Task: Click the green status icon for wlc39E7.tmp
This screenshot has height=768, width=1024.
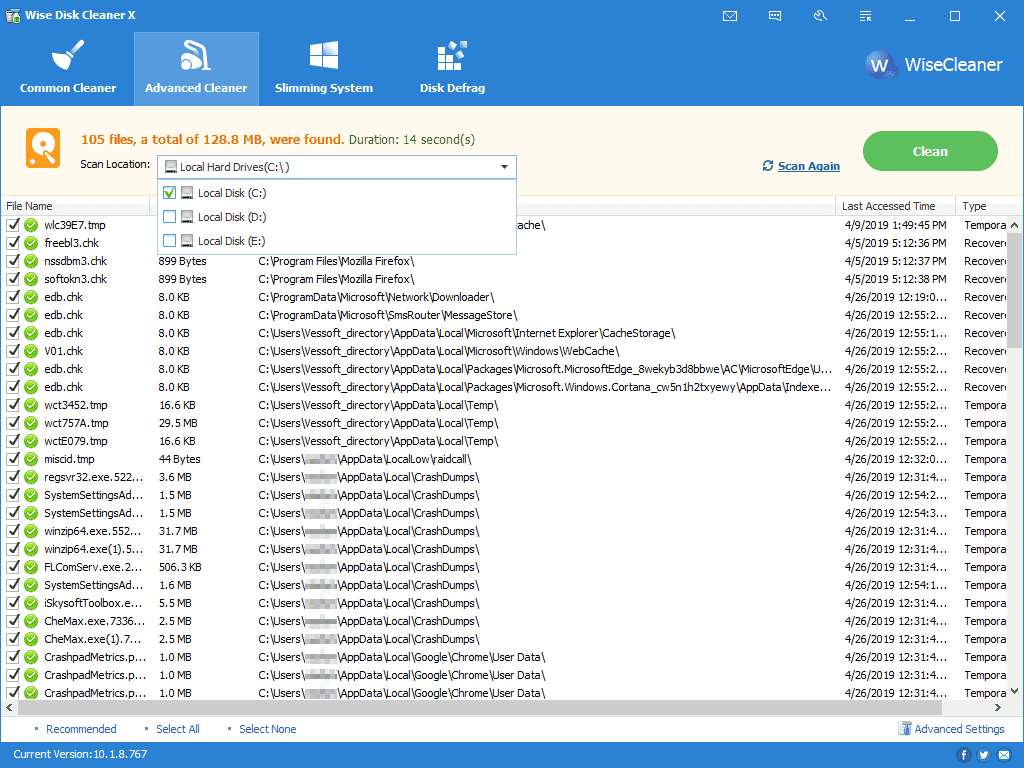Action: pos(31,225)
